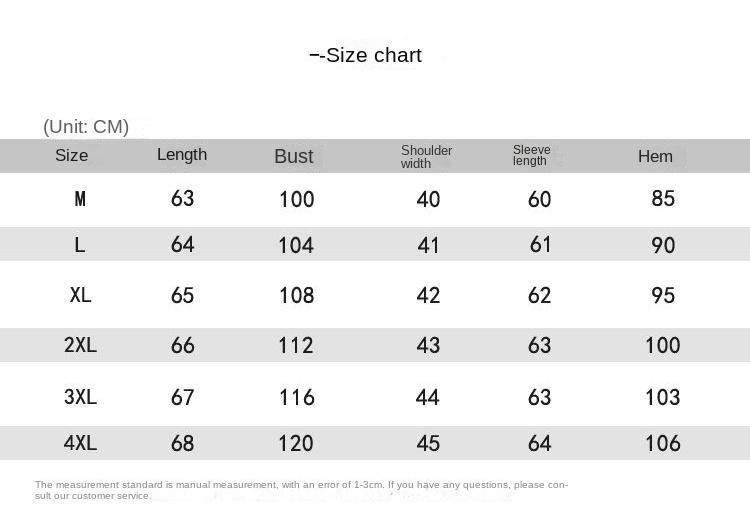Screen dimensions: 750x516
Task: Click bust value 120 for size 4XL
Action: coord(296,443)
